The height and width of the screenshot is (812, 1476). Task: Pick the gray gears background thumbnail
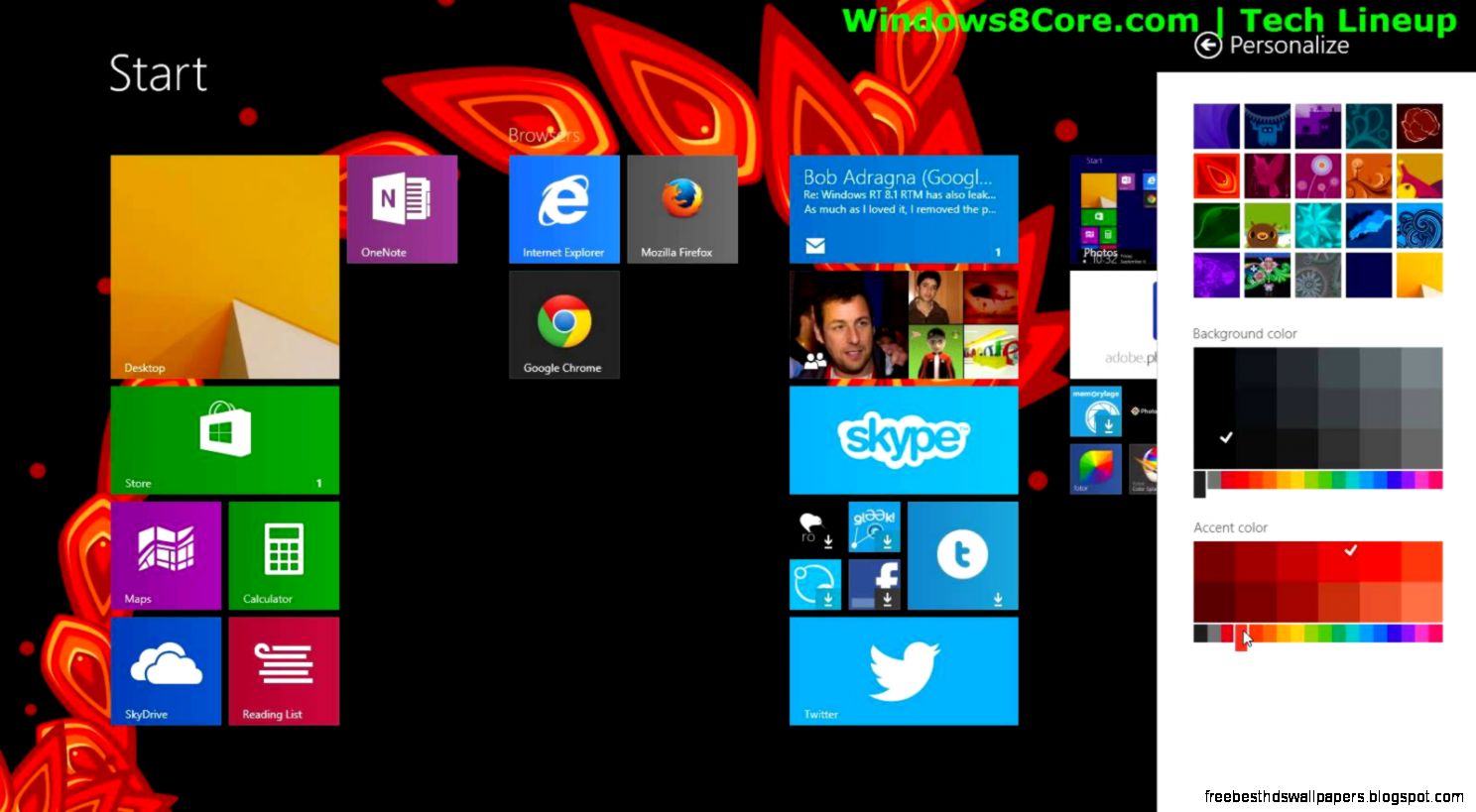(x=1318, y=275)
